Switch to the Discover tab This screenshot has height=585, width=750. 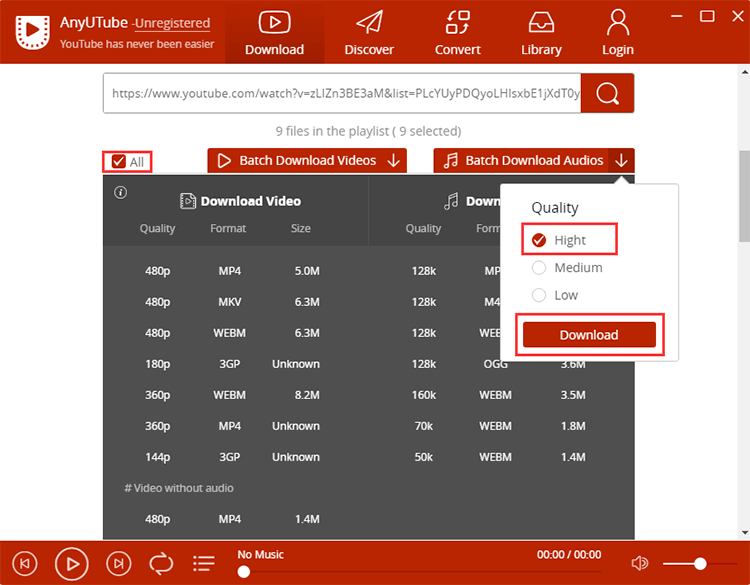click(369, 33)
